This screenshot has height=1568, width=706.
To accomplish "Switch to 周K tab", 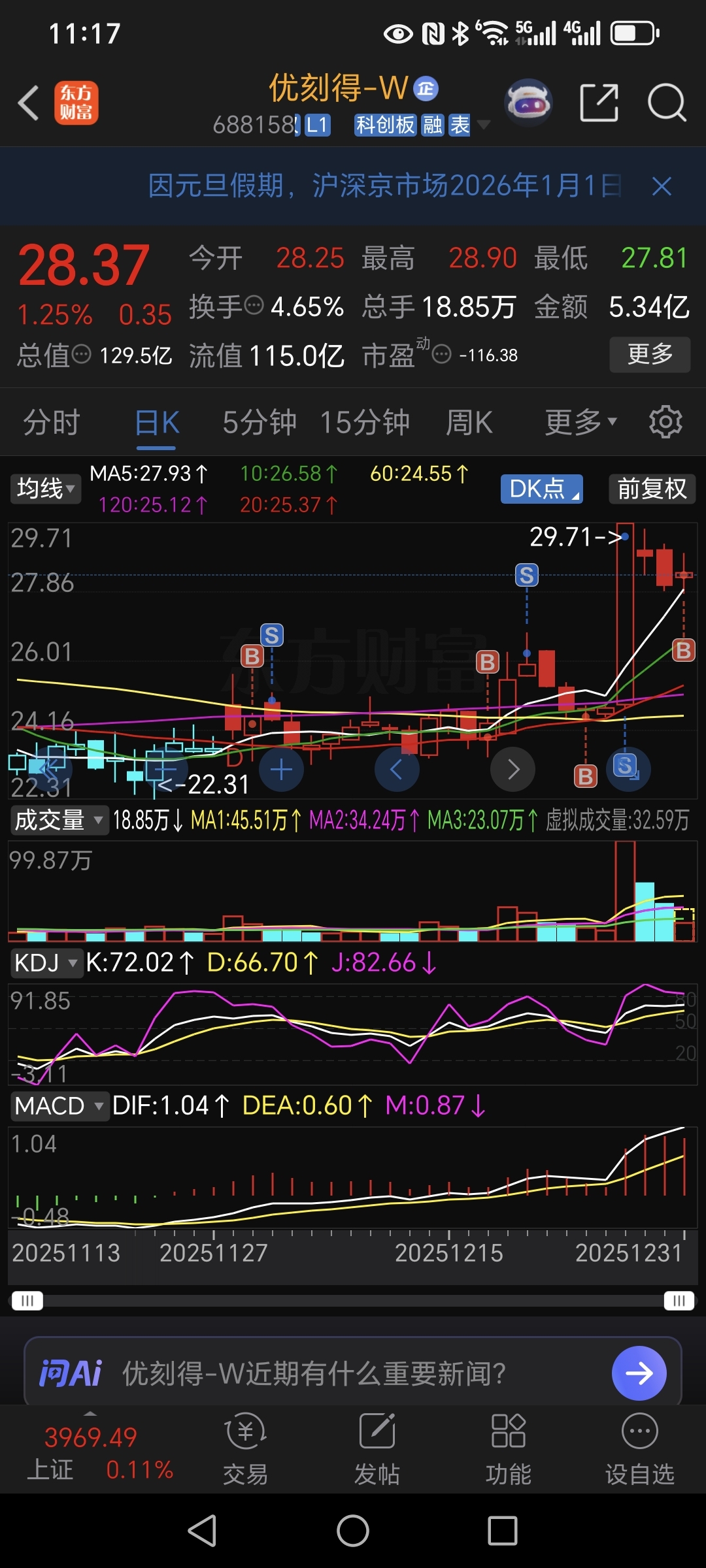I will click(x=469, y=422).
